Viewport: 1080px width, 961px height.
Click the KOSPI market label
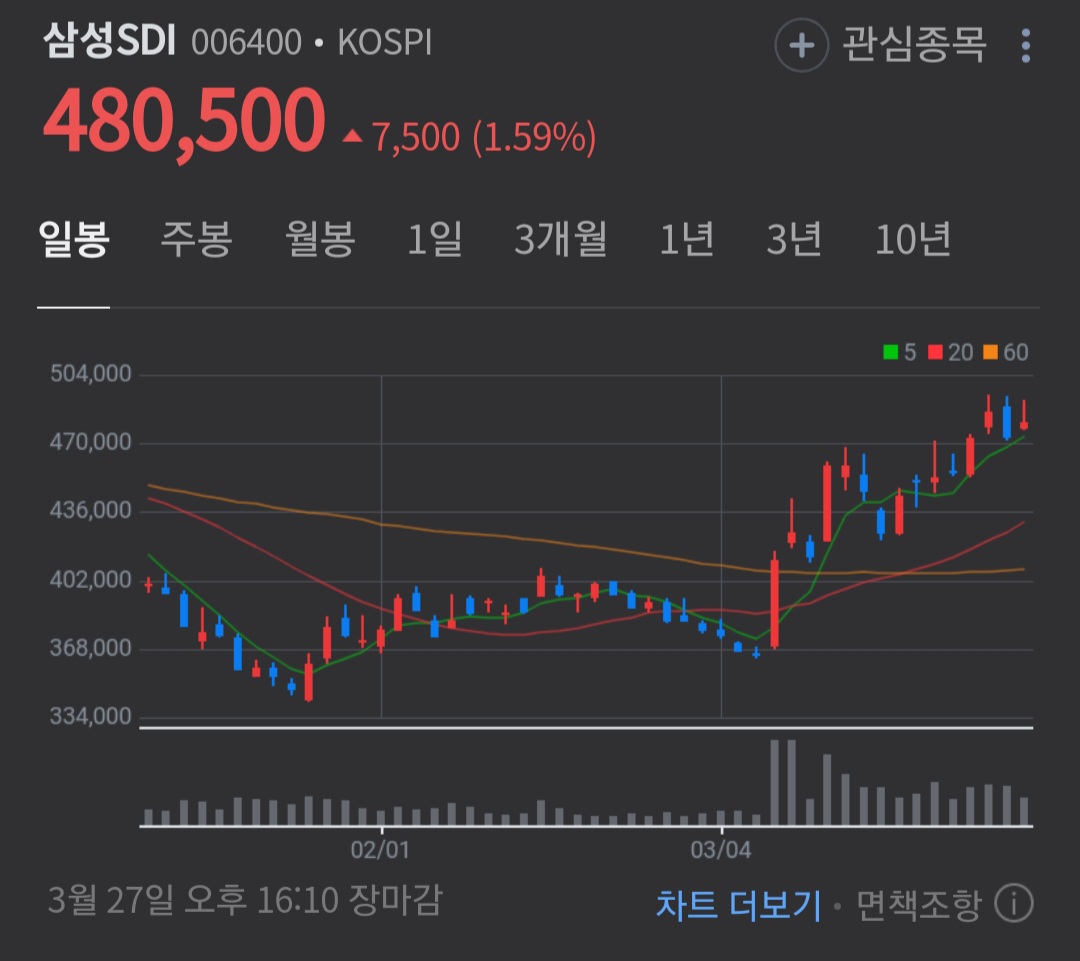[384, 43]
